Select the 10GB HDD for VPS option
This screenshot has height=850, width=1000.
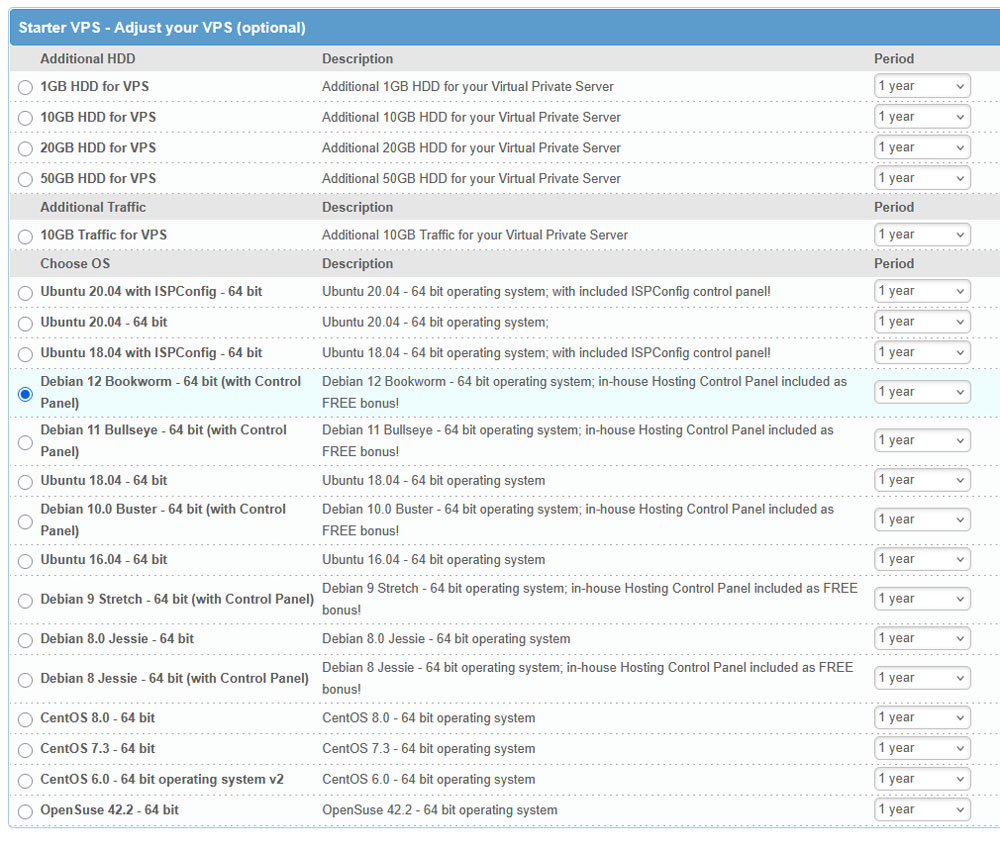[x=25, y=117]
